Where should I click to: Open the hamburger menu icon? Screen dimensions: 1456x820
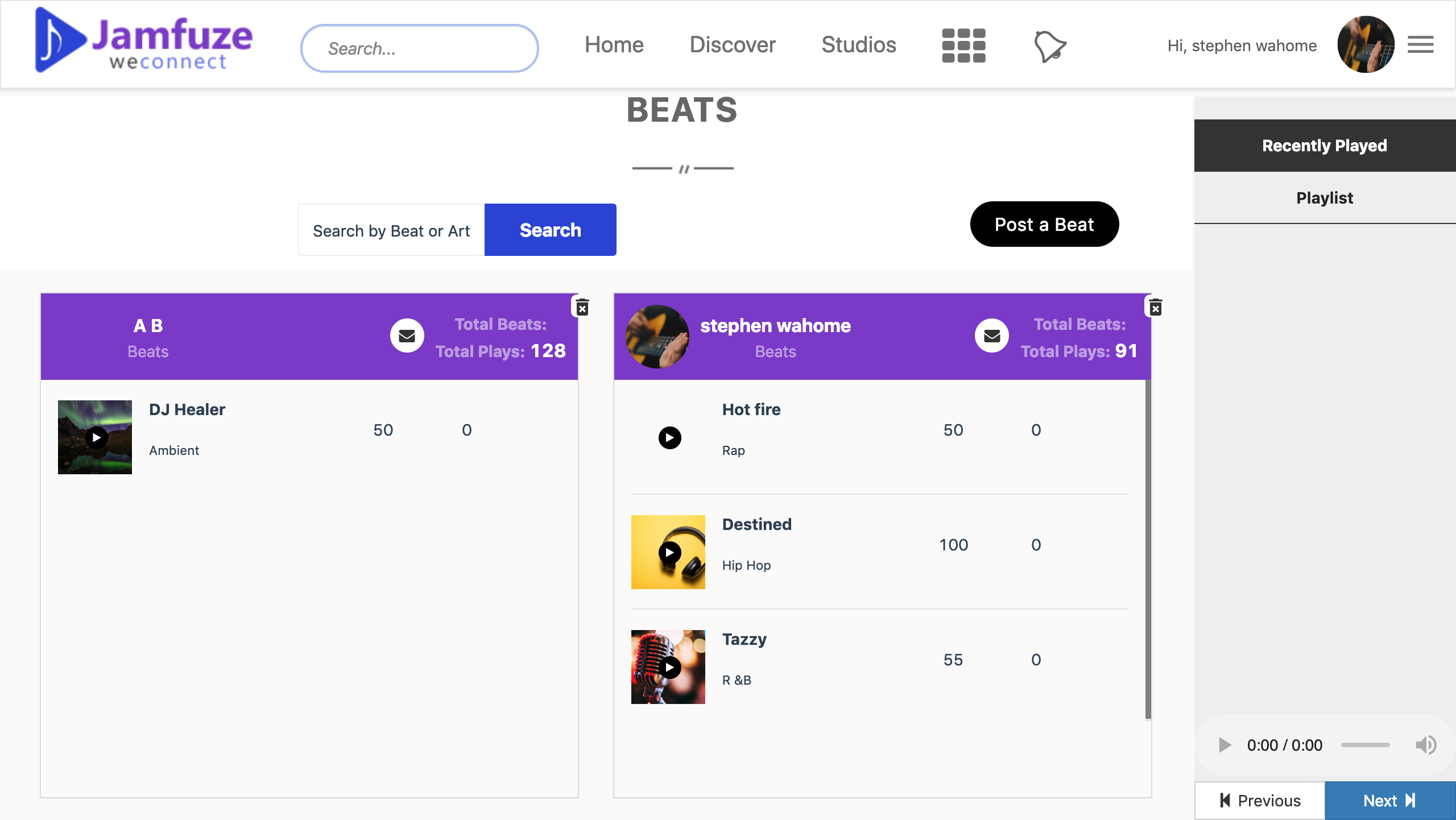pyautogui.click(x=1420, y=44)
